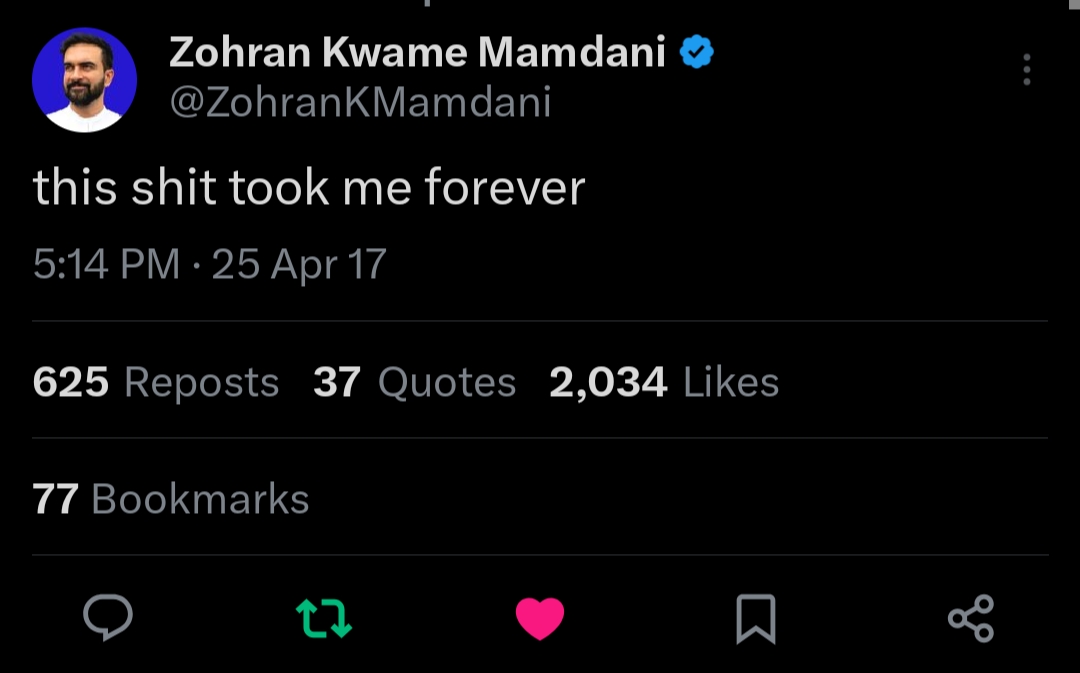Click the blue verified checkmark badge

point(697,52)
